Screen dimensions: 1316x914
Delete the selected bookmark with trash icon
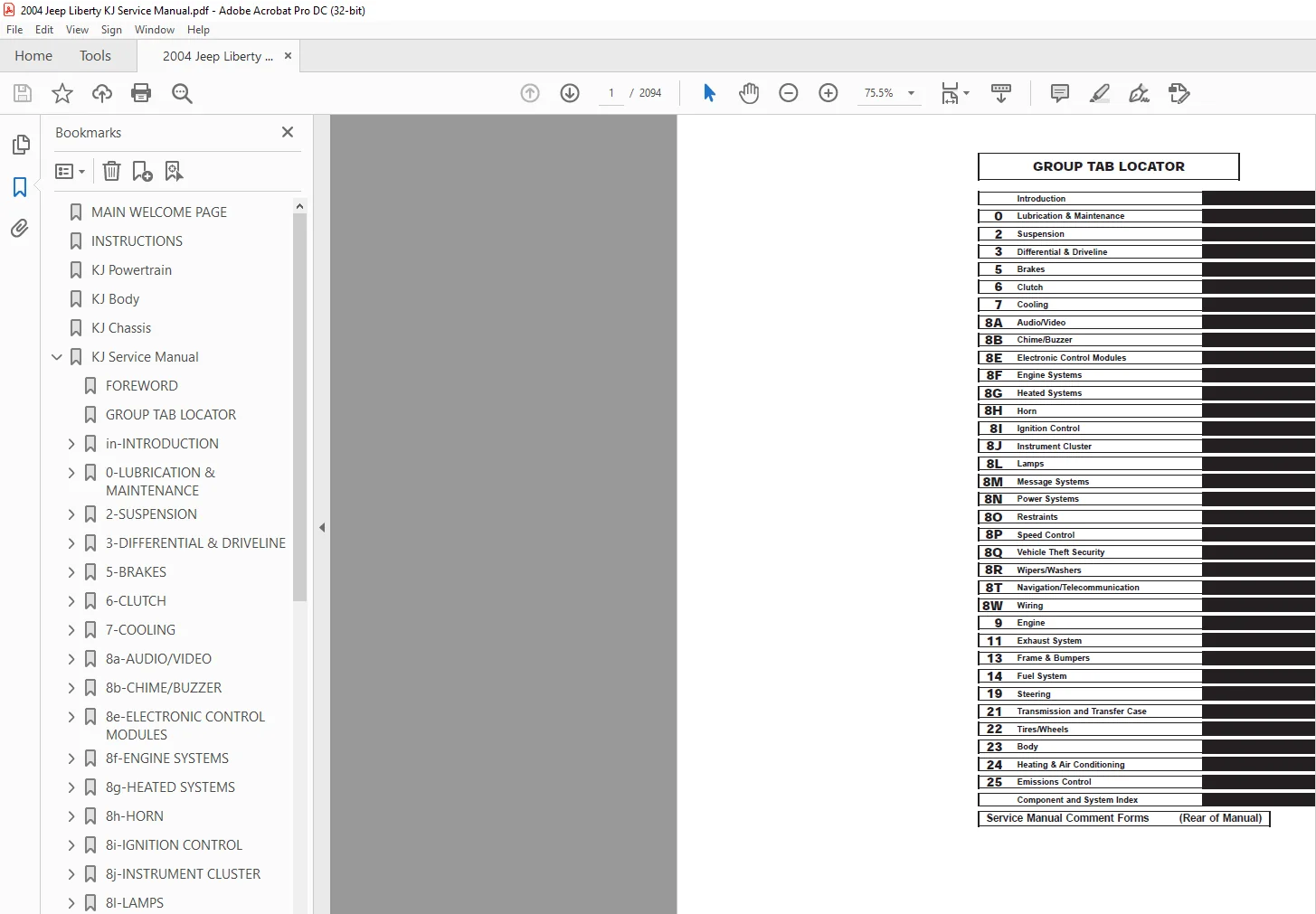point(111,171)
